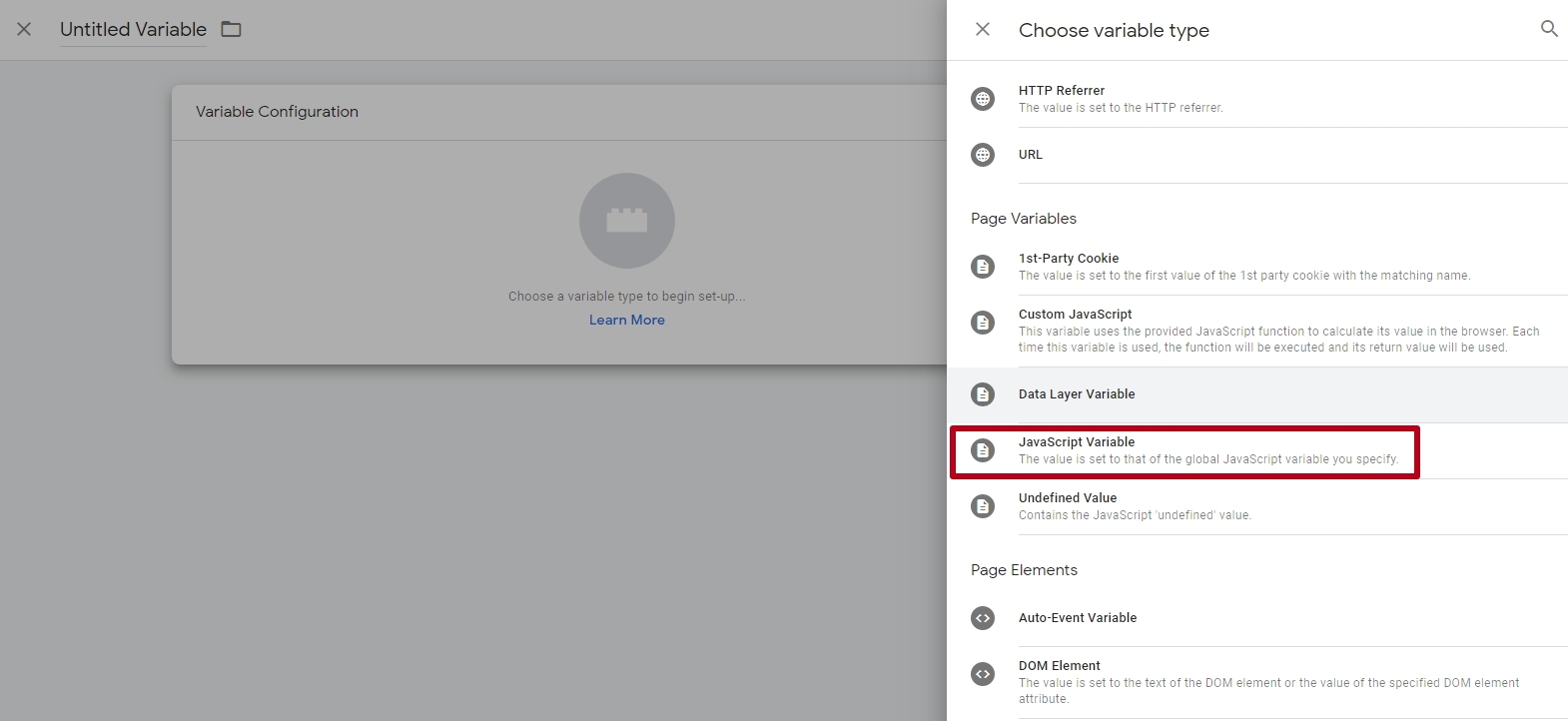Choose the Custom JavaScript variable type
This screenshot has height=721, width=1568.
[x=1257, y=331]
